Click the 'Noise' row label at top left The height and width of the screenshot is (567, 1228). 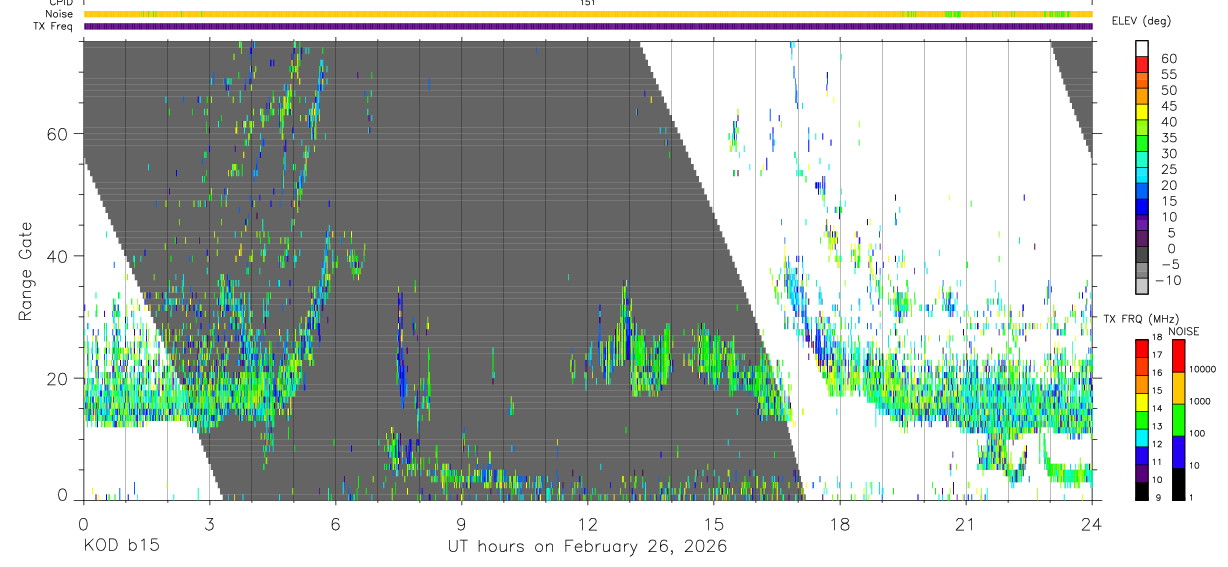(59, 15)
